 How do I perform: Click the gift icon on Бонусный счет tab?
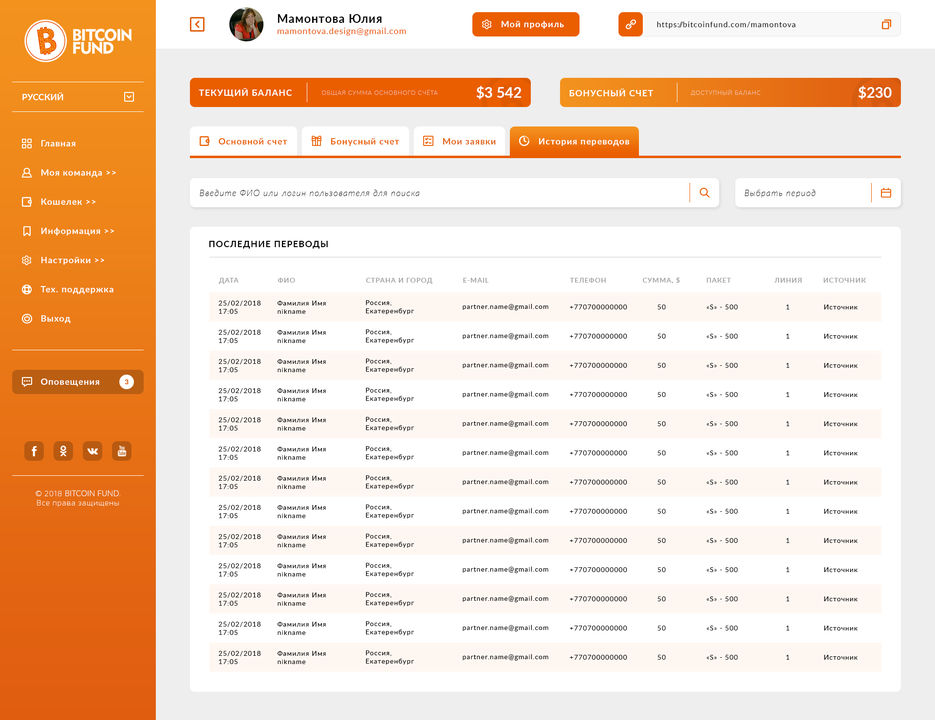tap(317, 141)
